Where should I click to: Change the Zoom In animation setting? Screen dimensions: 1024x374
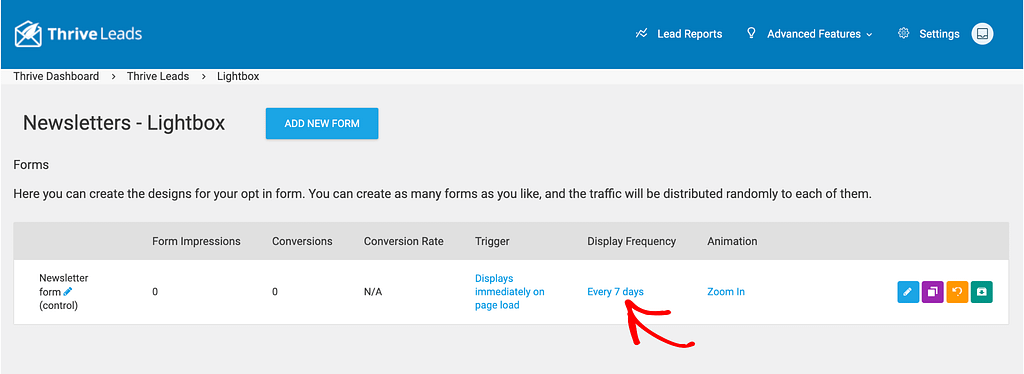[726, 292]
